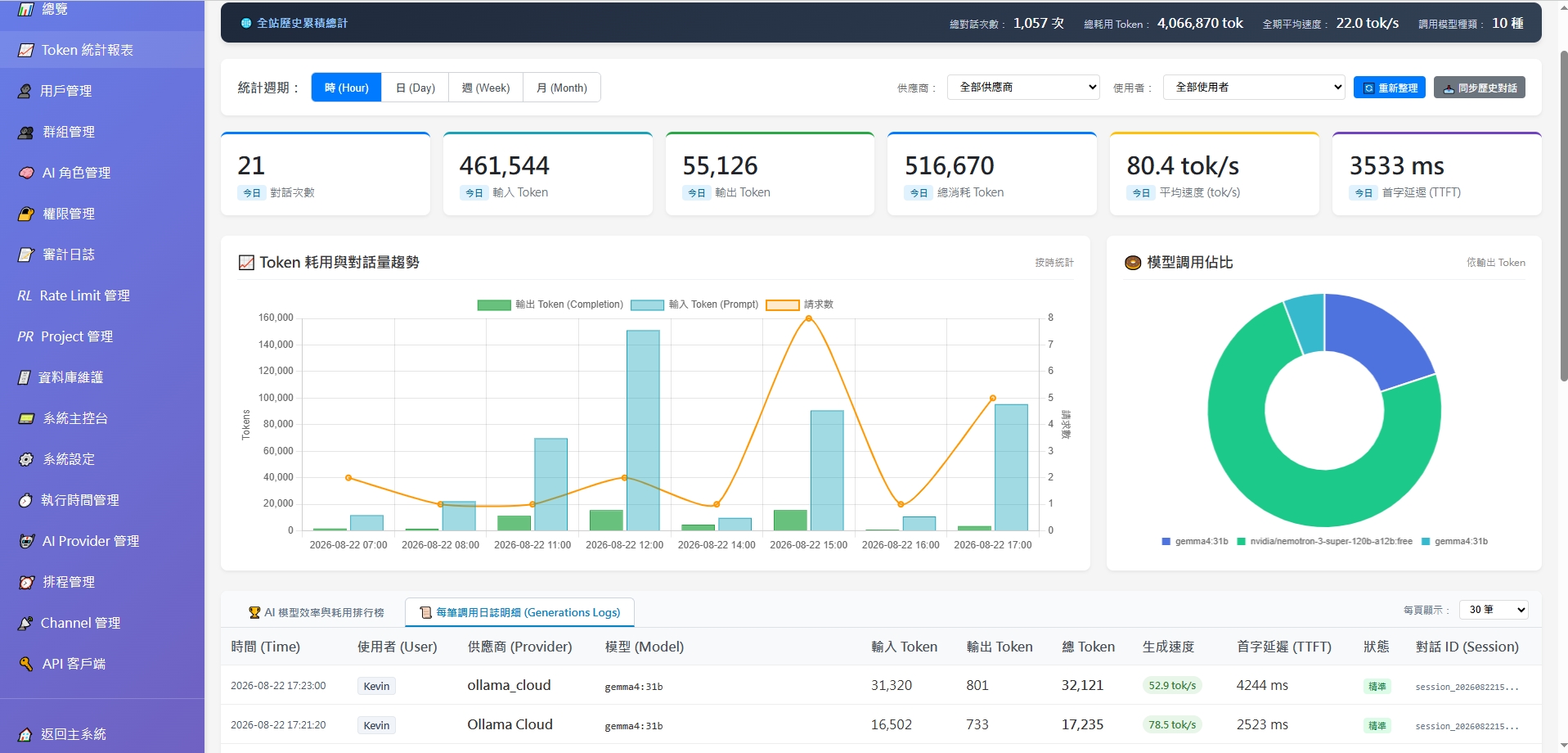This screenshot has width=1568, height=753.
Task: Open 系統設定 gear icon
Action: pos(26,459)
